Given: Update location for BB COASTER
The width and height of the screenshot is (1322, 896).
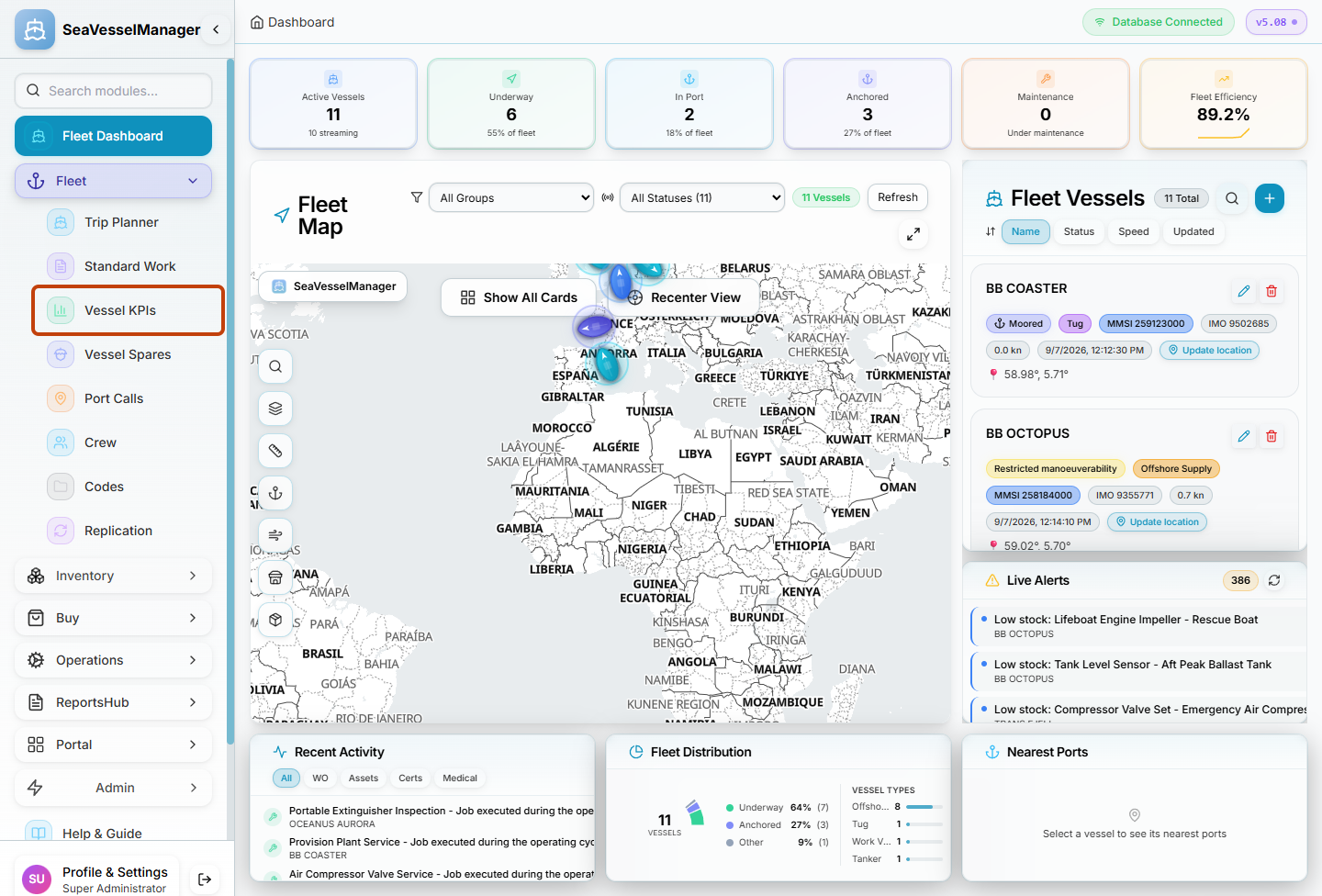Looking at the screenshot, I should 1209,350.
